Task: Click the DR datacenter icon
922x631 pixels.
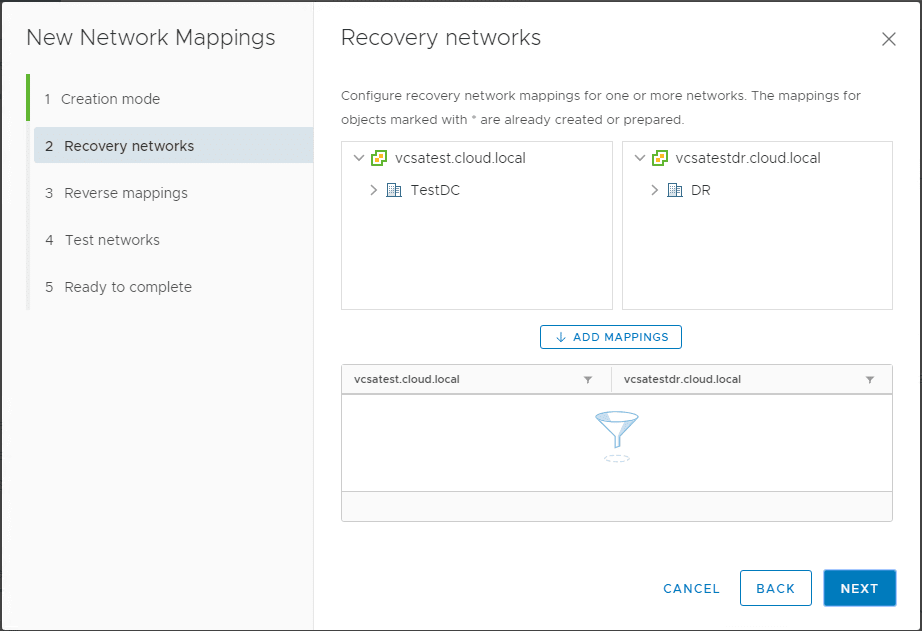Action: (675, 190)
